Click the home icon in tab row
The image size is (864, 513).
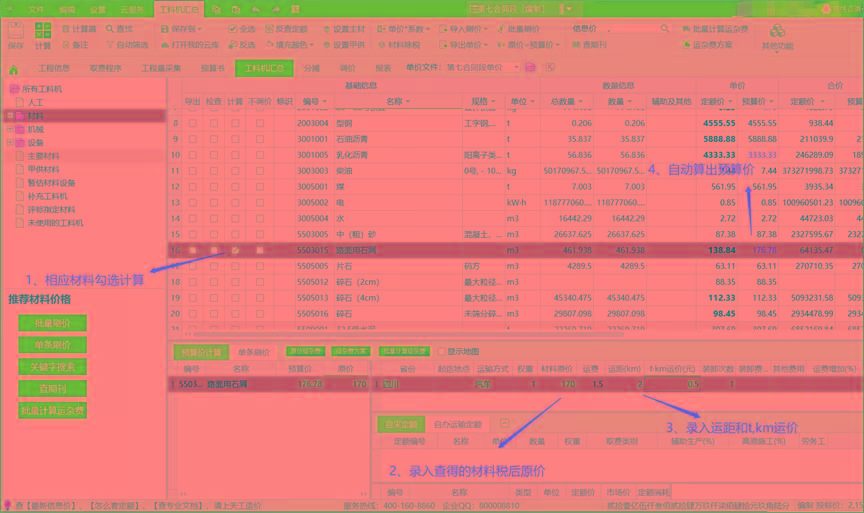(13, 69)
